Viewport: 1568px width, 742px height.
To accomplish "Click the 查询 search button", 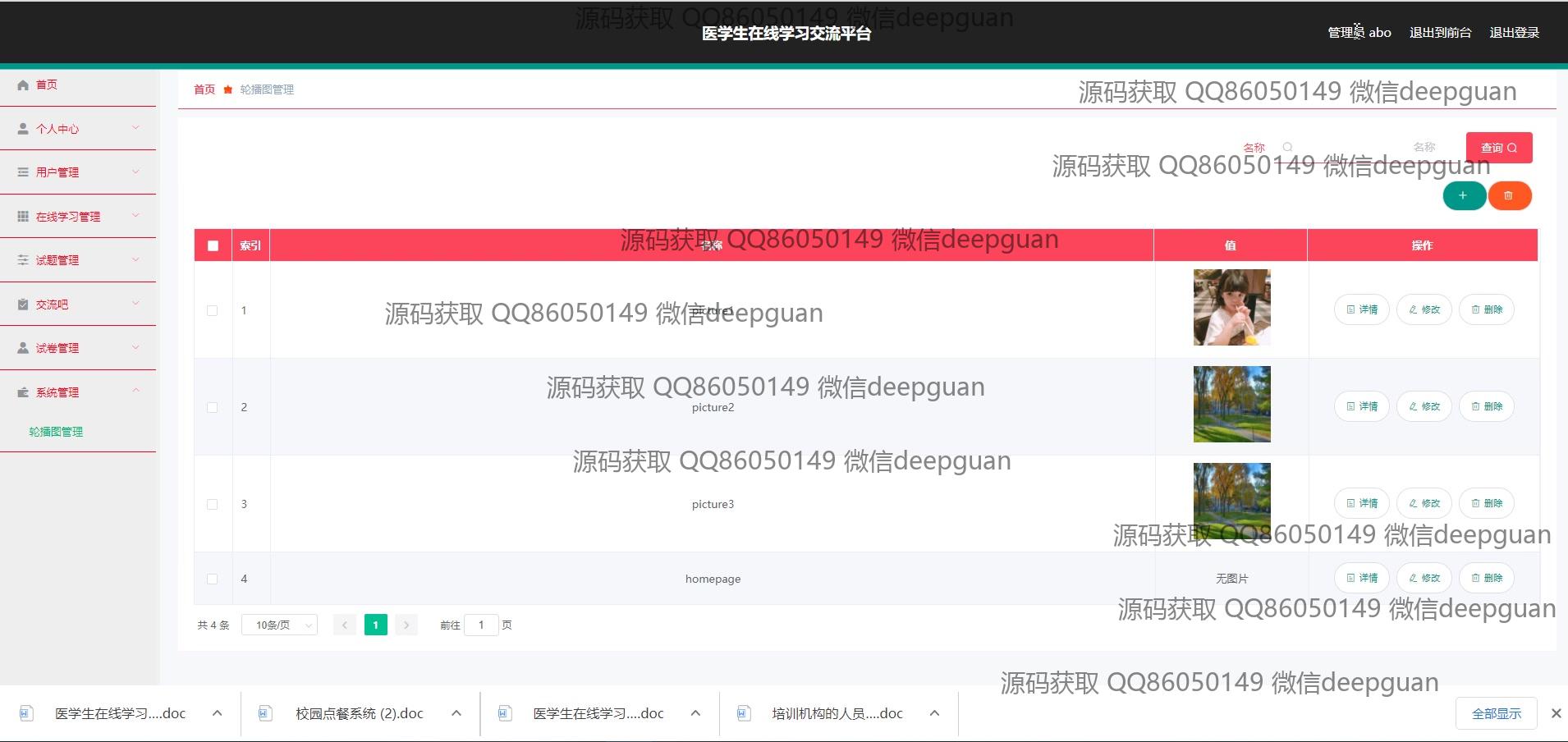I will tap(1499, 148).
